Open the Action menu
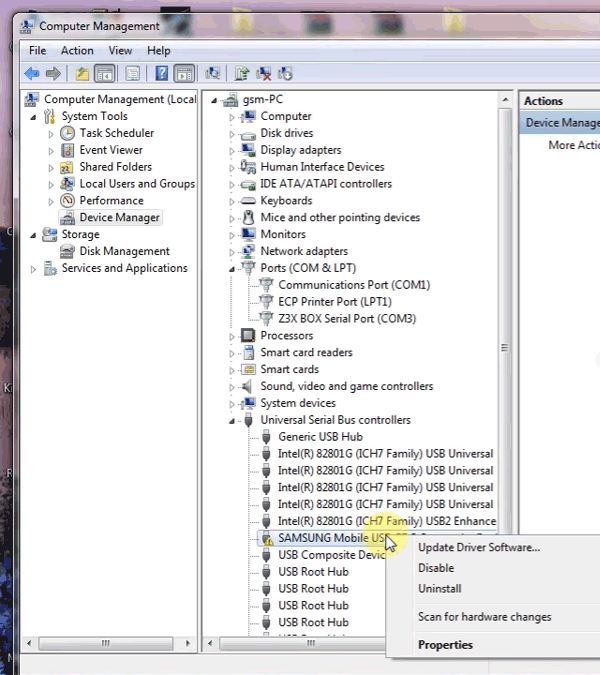The width and height of the screenshot is (600, 675). coord(77,51)
